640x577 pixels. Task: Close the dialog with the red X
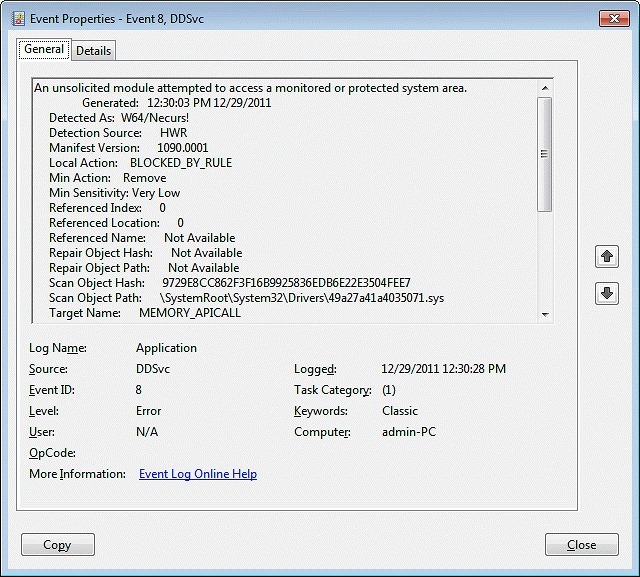pos(612,18)
